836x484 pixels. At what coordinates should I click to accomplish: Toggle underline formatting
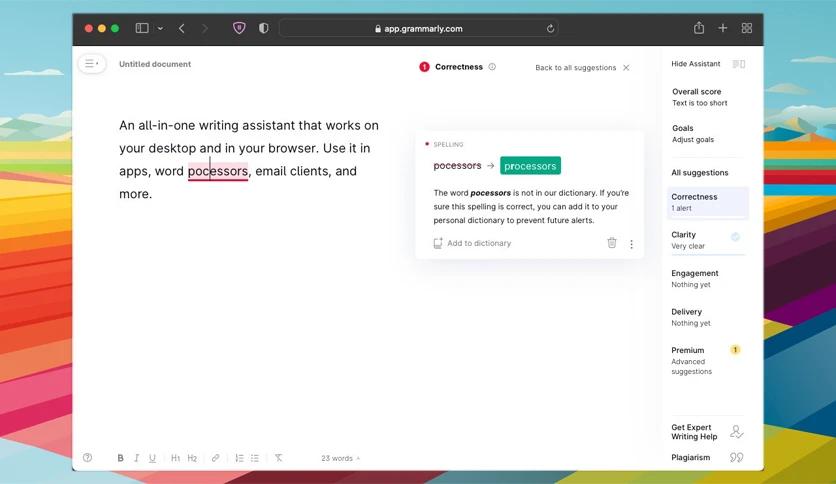152,458
